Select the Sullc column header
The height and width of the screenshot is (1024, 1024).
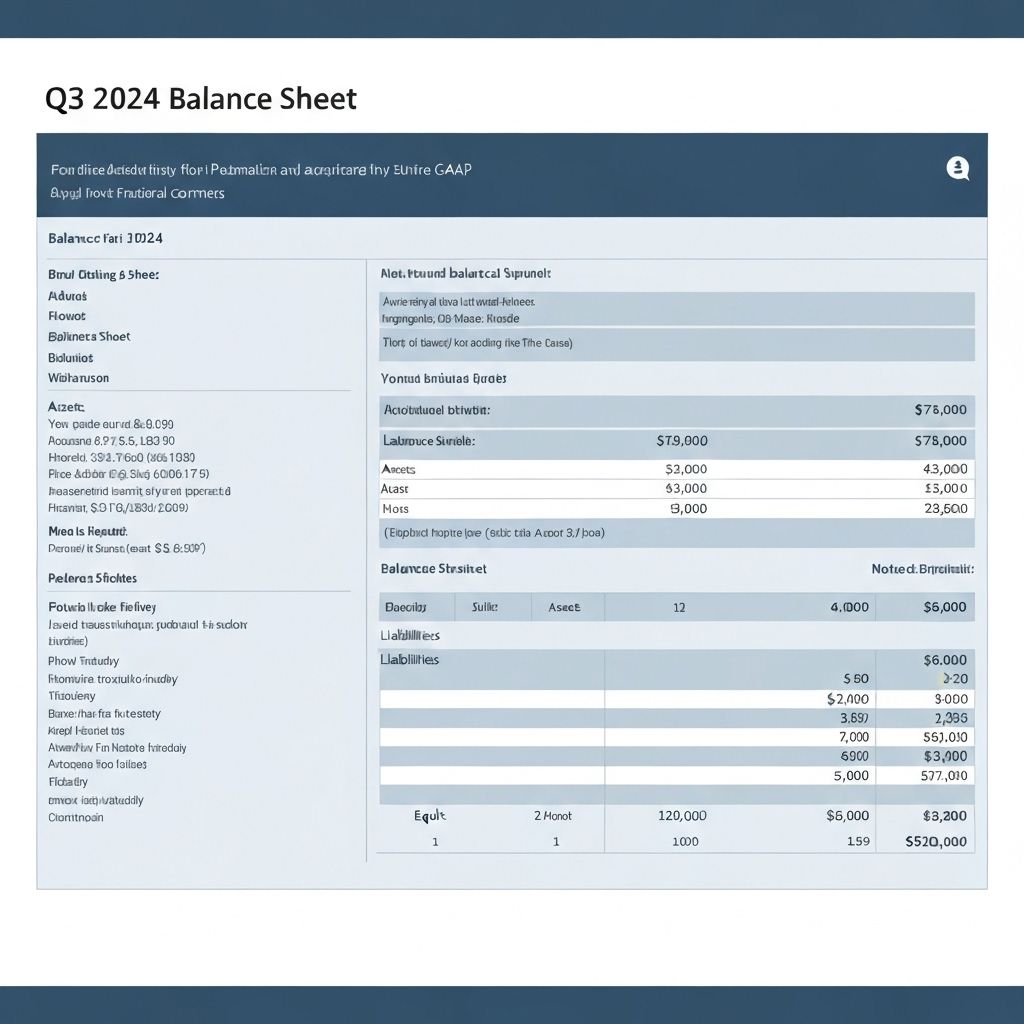[x=484, y=607]
